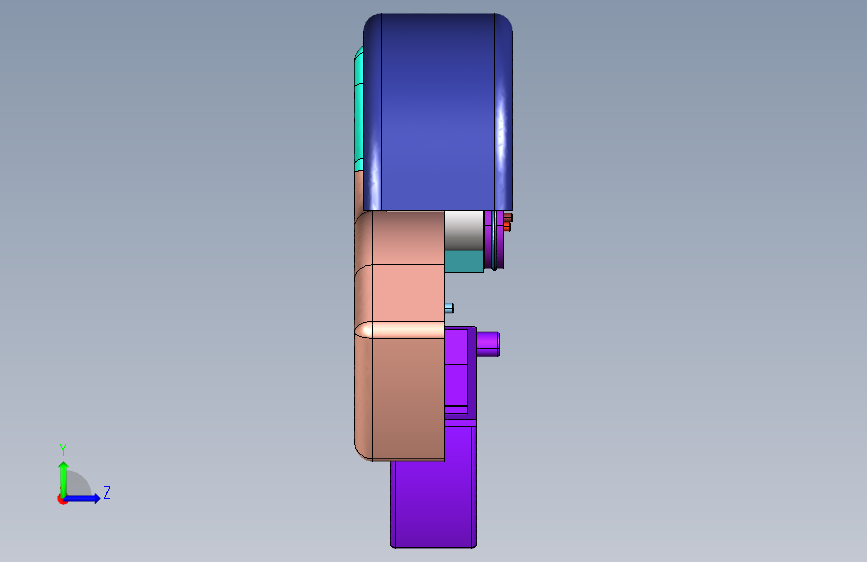Click the purple cylindrical peg on the bracket
867x562 pixels.
tap(488, 344)
